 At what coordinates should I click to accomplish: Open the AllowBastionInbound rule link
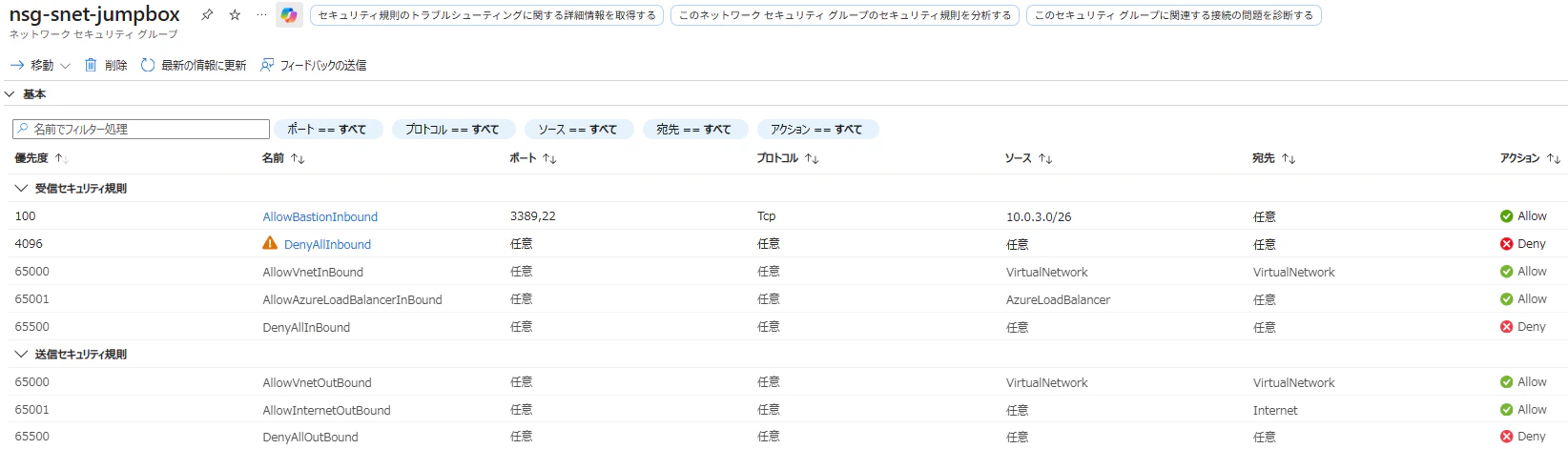320,217
